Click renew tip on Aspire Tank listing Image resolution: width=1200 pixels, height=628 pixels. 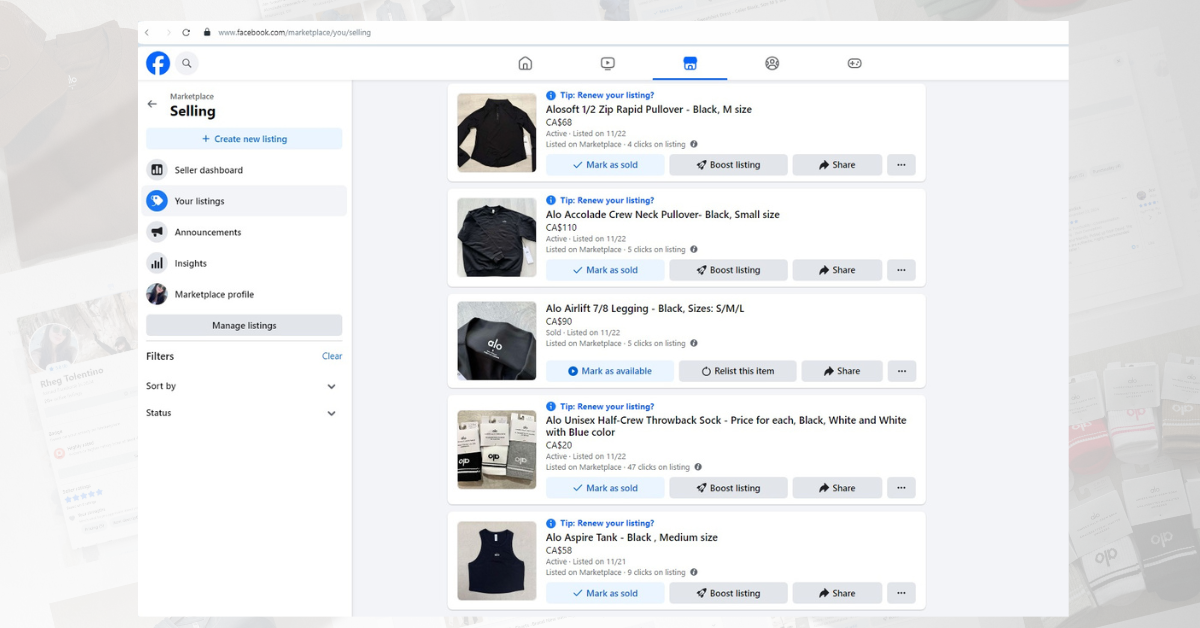coord(600,523)
